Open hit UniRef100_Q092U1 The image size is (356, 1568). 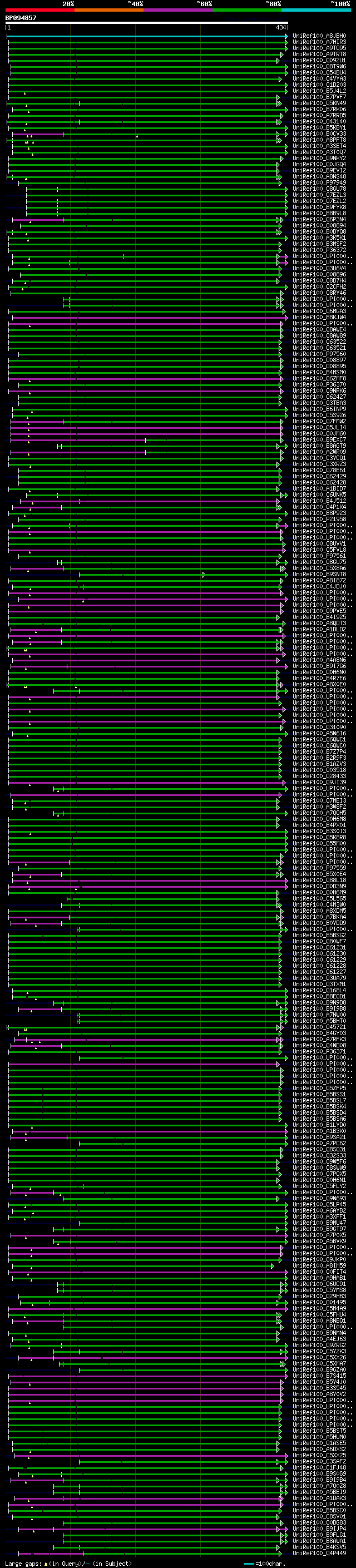(x=319, y=60)
